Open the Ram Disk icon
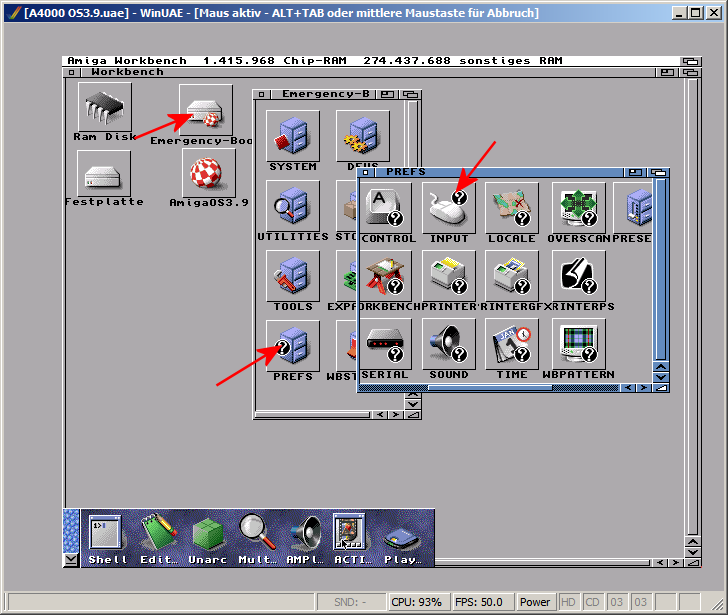The height and width of the screenshot is (615, 728). click(x=104, y=107)
